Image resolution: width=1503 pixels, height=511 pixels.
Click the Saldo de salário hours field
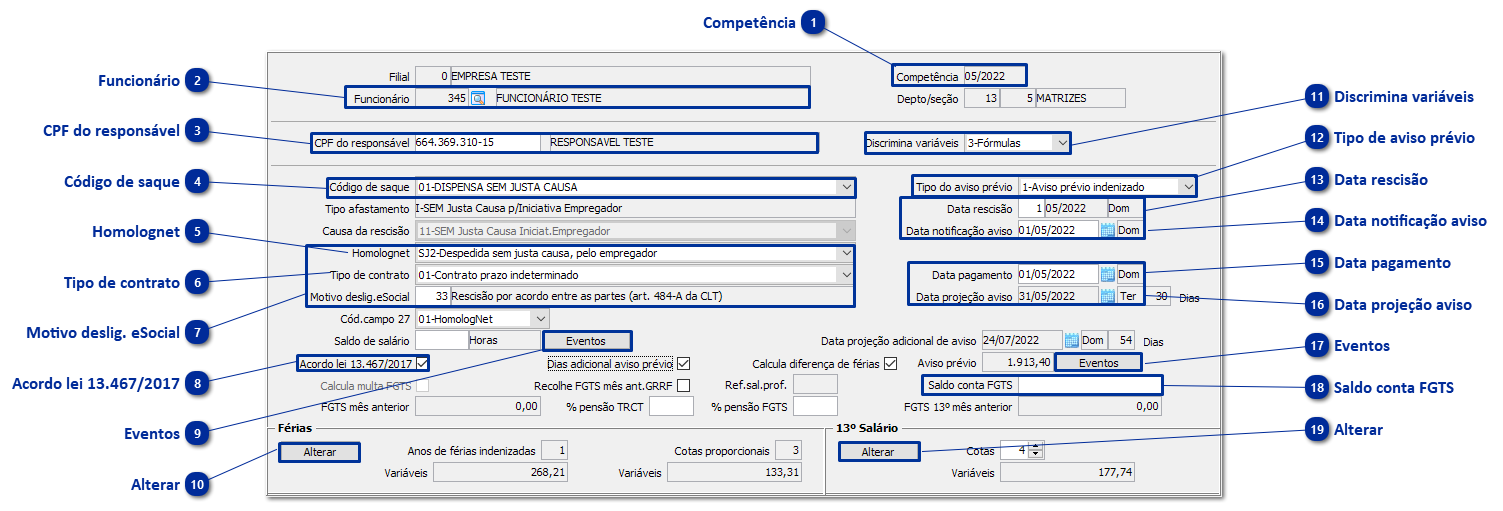(x=441, y=340)
